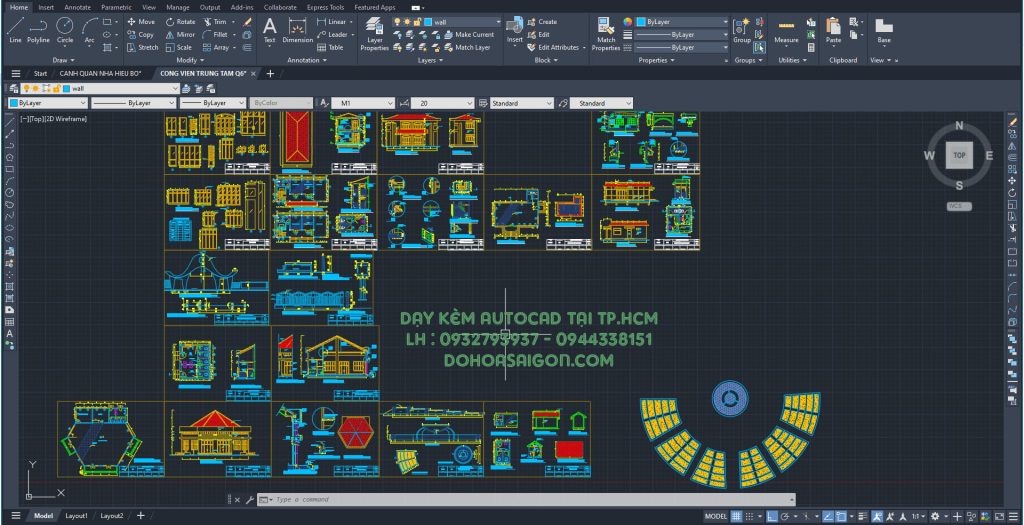Select the Line drawing tool
The image size is (1024, 525).
pyautogui.click(x=15, y=31)
